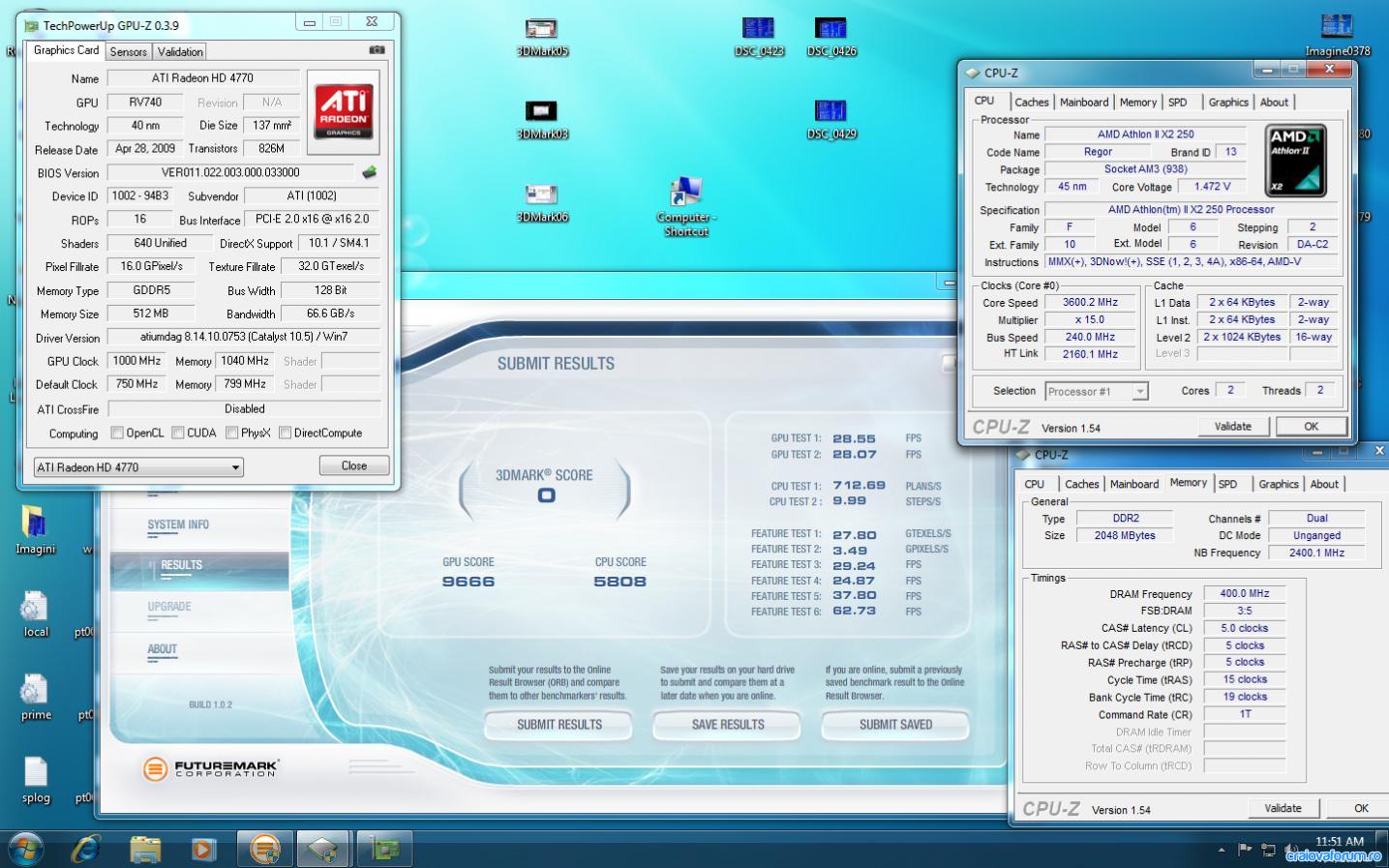1389x868 pixels.
Task: Select the DSC_0426 desktop image
Action: [831, 38]
